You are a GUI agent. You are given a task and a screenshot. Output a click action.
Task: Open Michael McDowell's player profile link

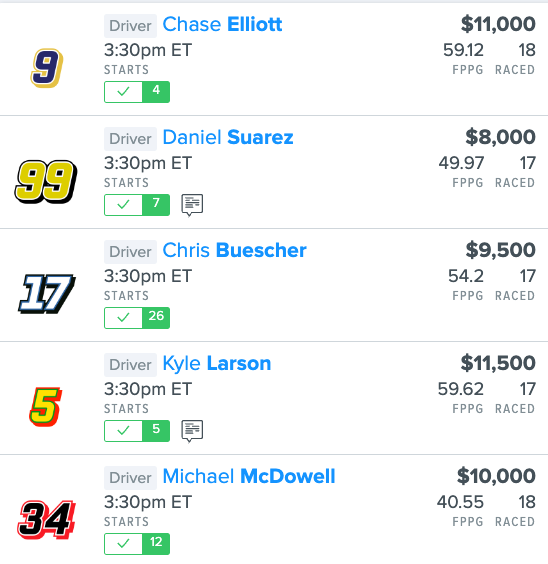coord(249,476)
